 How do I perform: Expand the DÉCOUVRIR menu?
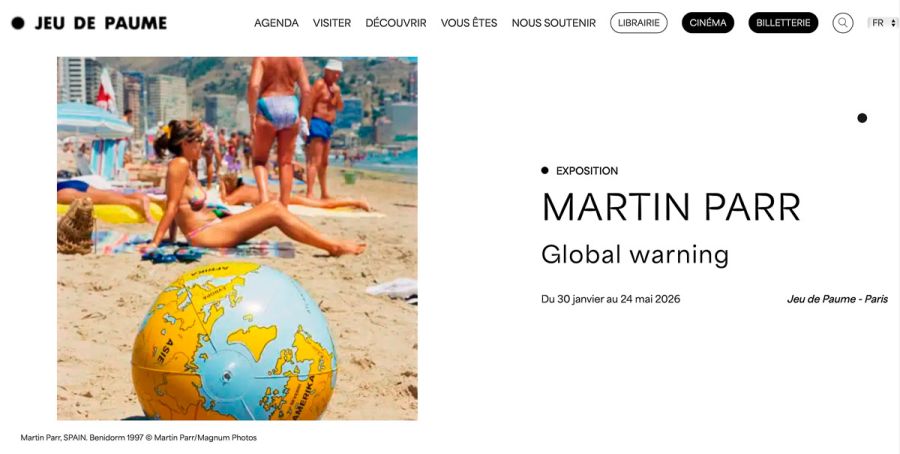(x=395, y=23)
